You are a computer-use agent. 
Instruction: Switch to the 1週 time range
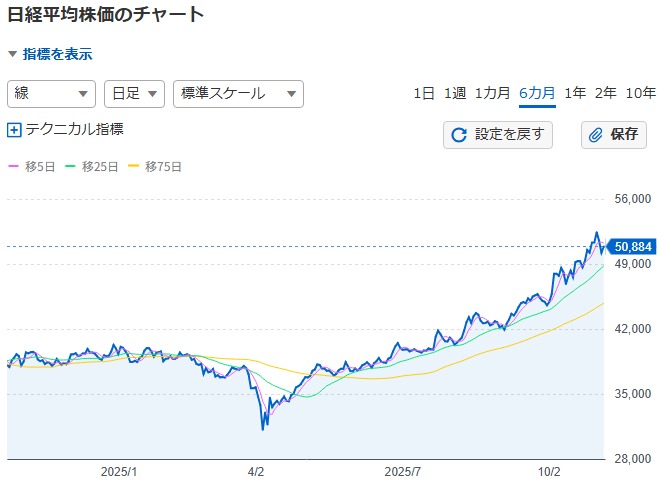pyautogui.click(x=455, y=93)
